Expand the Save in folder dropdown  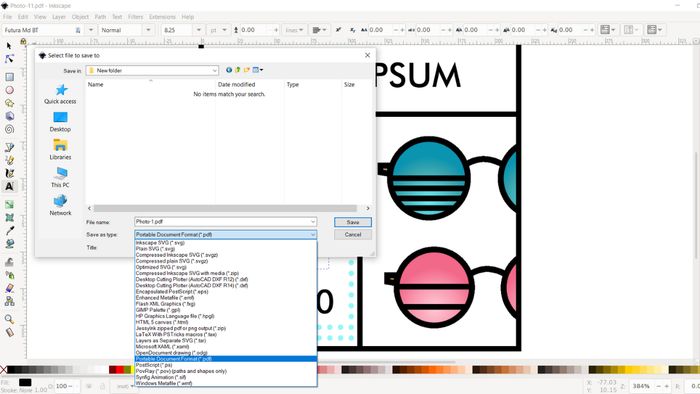click(214, 71)
